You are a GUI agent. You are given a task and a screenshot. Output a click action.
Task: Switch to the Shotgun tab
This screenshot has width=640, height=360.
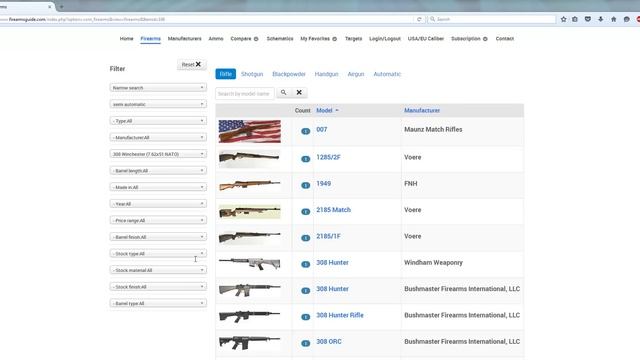coord(252,74)
